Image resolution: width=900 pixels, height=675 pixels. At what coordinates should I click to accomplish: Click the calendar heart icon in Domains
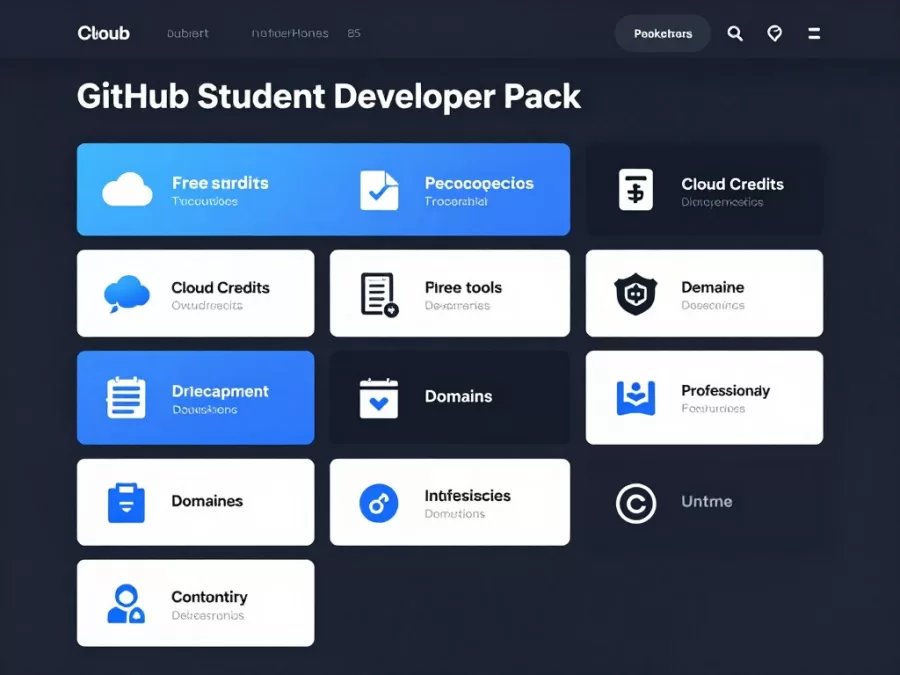tap(379, 398)
